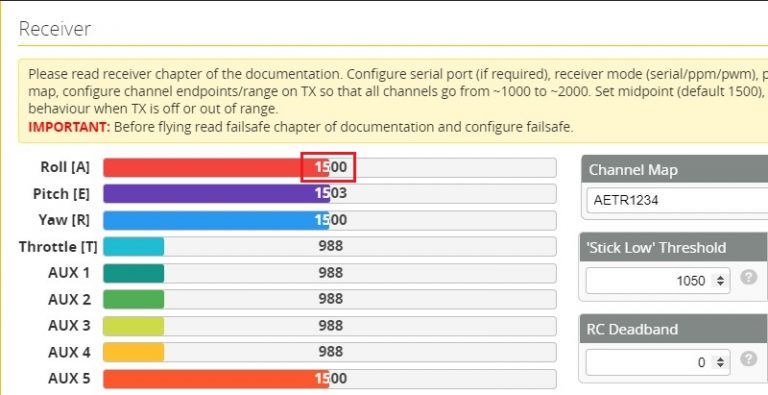Click the teal AUX 1 channel bar
Viewport: 768px width, 395px height.
(x=330, y=273)
